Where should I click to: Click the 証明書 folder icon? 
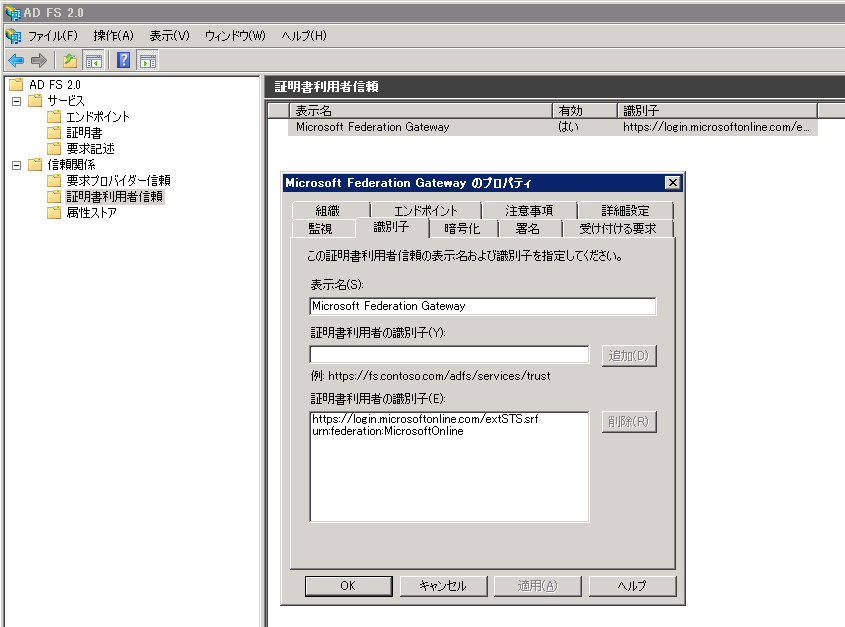pos(54,133)
